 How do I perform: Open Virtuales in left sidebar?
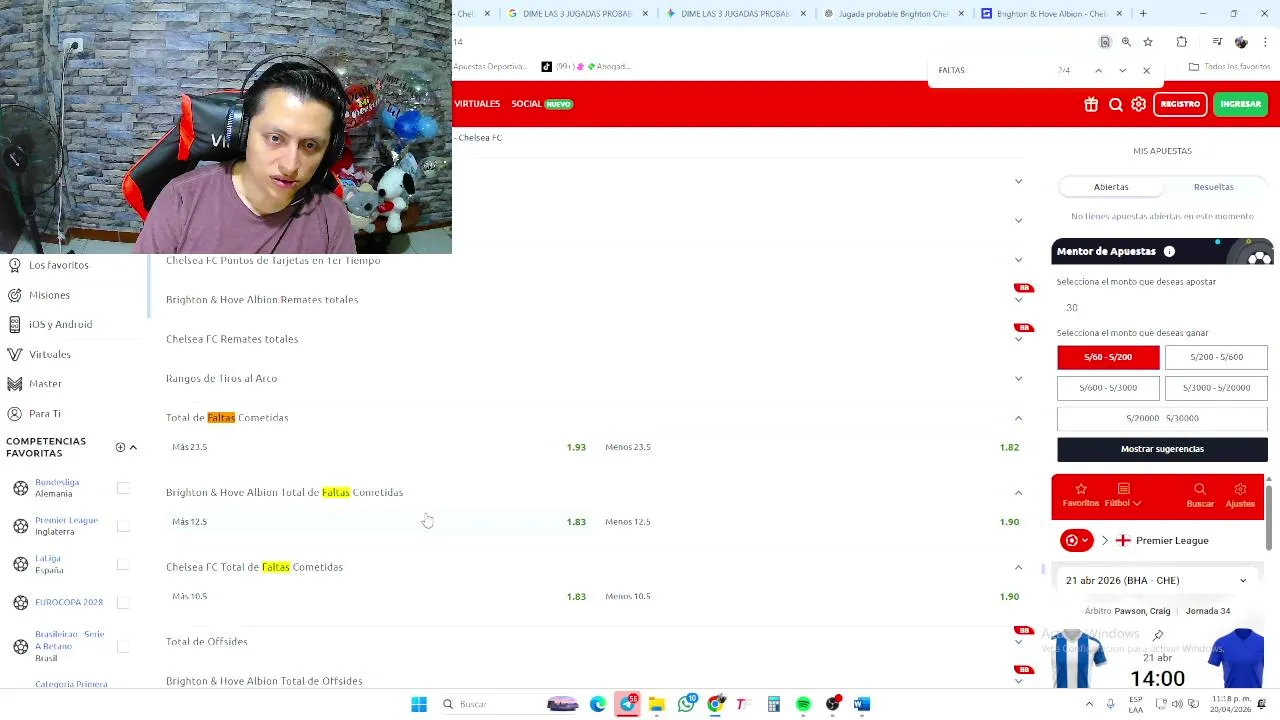(x=49, y=354)
